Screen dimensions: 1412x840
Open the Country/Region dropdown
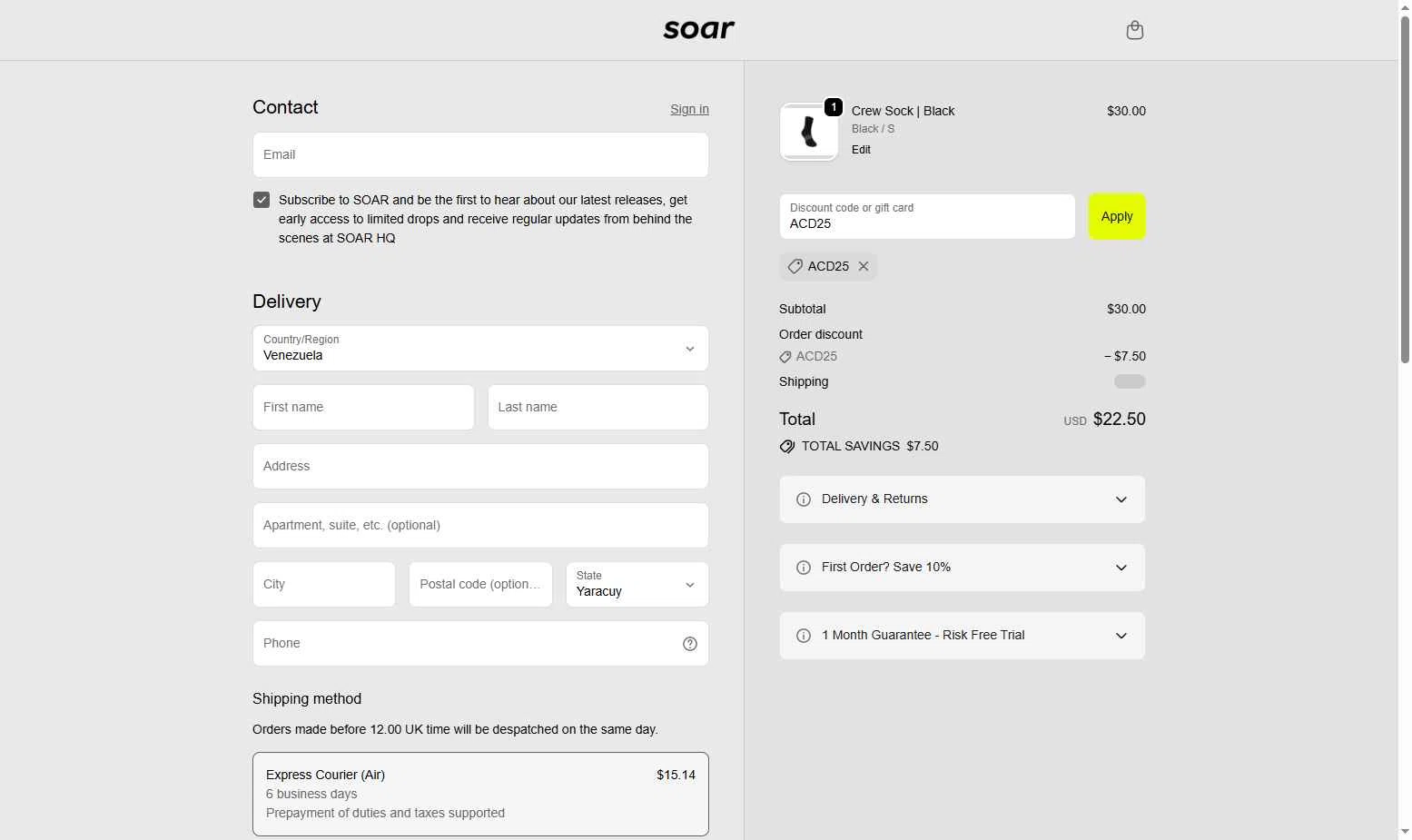coord(480,349)
